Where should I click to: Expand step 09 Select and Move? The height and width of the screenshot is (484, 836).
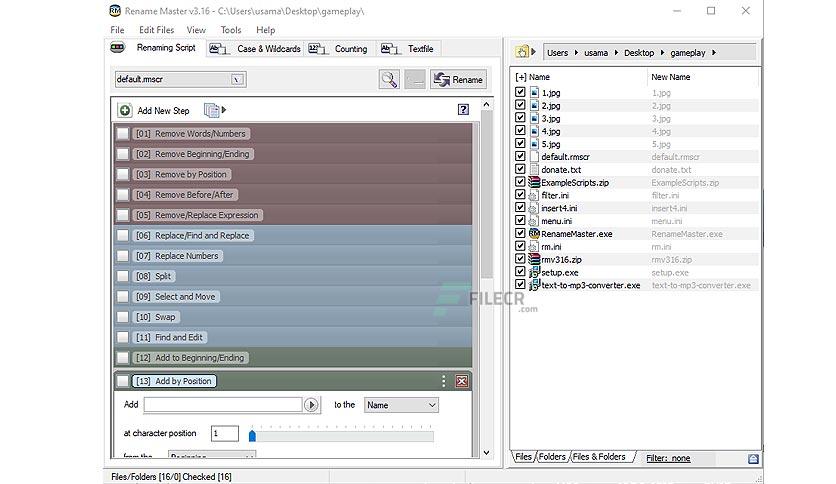(x=176, y=297)
